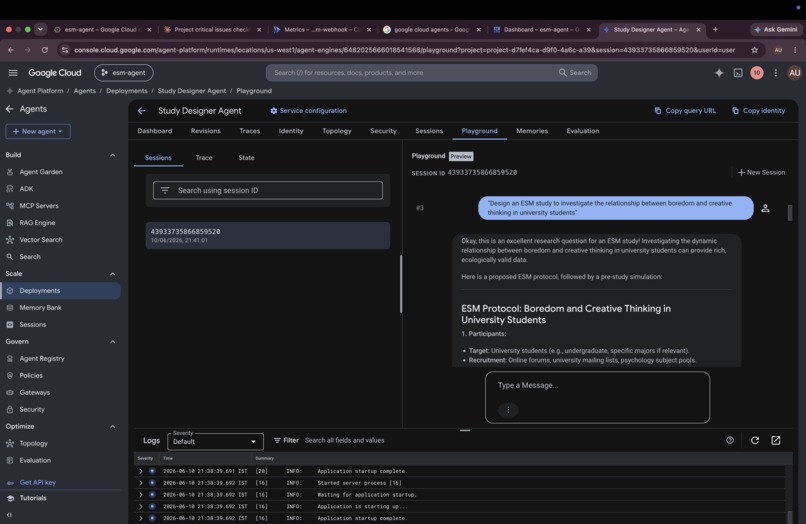The image size is (806, 524).
Task: Expand log row 'Application is starting up...'
Action: point(140,507)
